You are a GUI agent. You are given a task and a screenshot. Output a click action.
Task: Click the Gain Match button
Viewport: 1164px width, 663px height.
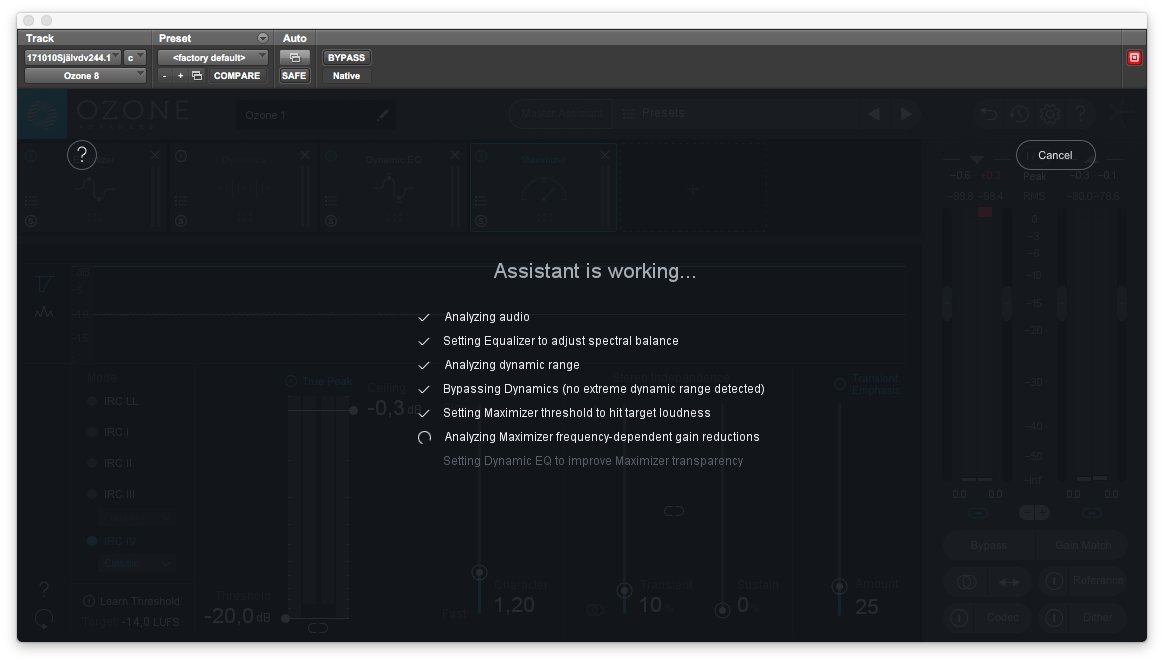tap(1082, 545)
